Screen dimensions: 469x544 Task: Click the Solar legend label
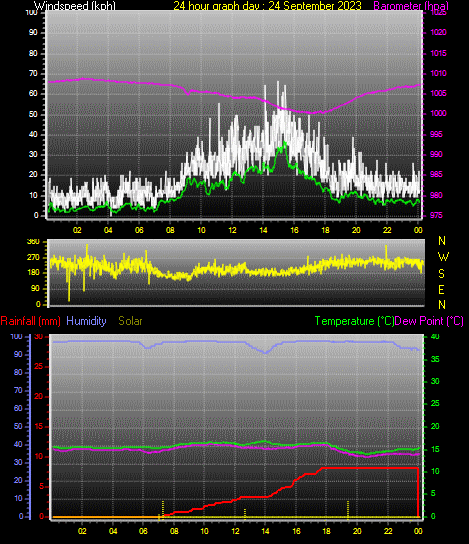(130, 321)
